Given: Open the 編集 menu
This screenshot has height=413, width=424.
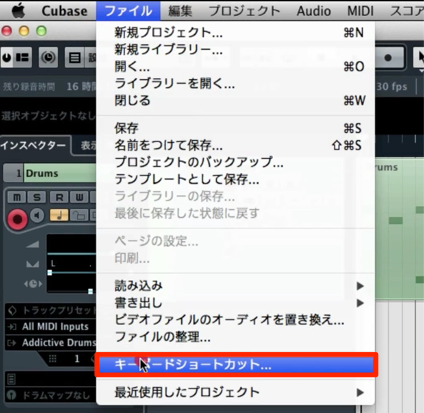Looking at the screenshot, I should click(180, 11).
